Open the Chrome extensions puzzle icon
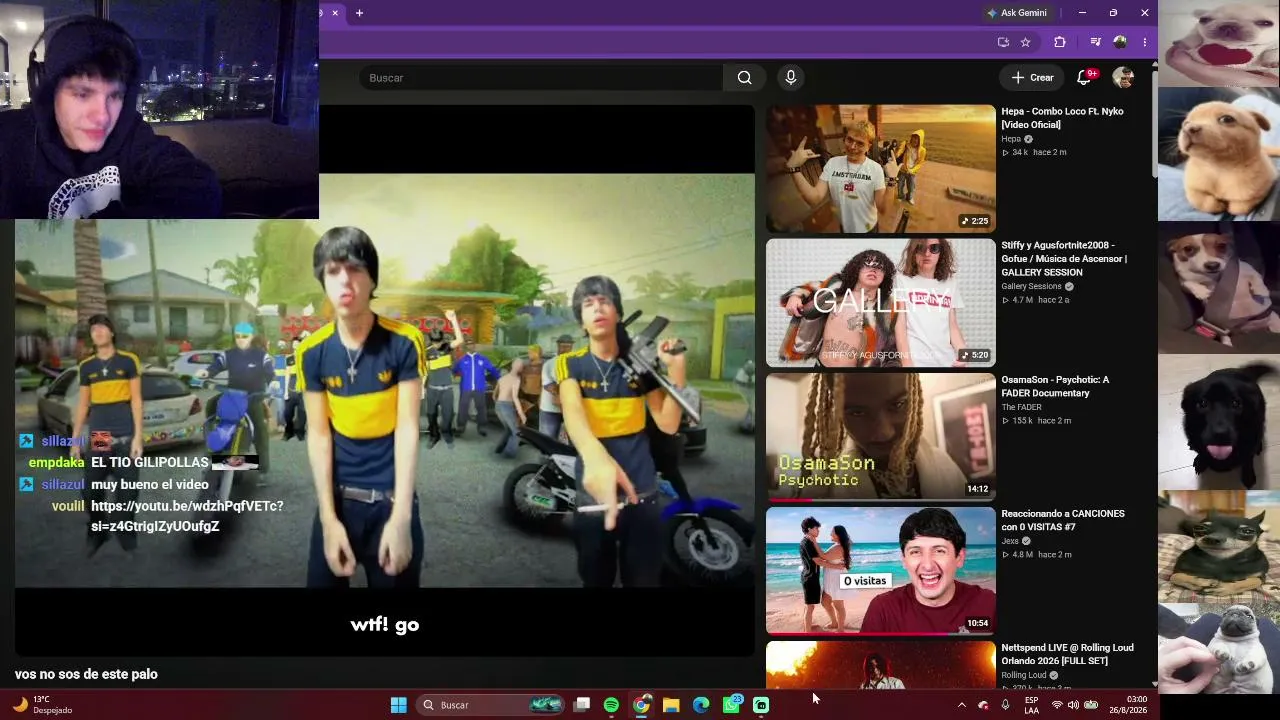The image size is (1280, 720). point(1060,42)
